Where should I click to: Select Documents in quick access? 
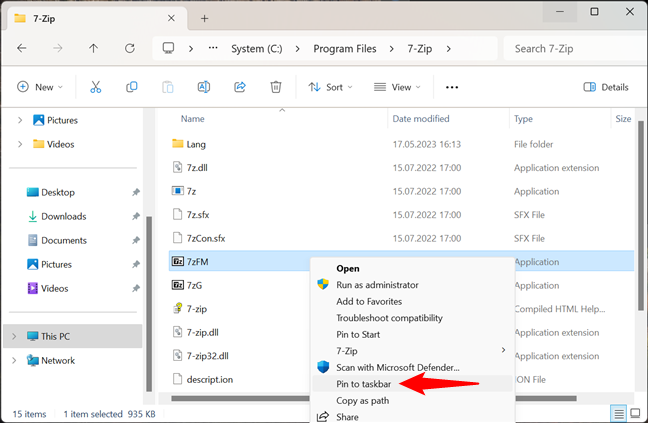64,240
